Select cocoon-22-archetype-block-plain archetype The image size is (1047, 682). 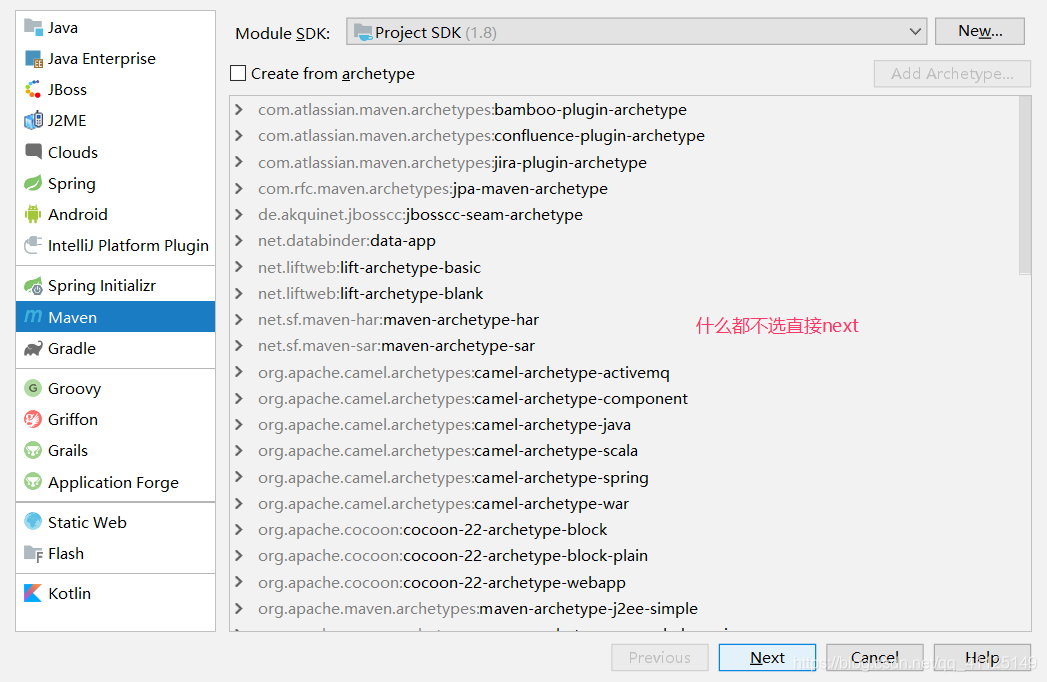click(453, 556)
